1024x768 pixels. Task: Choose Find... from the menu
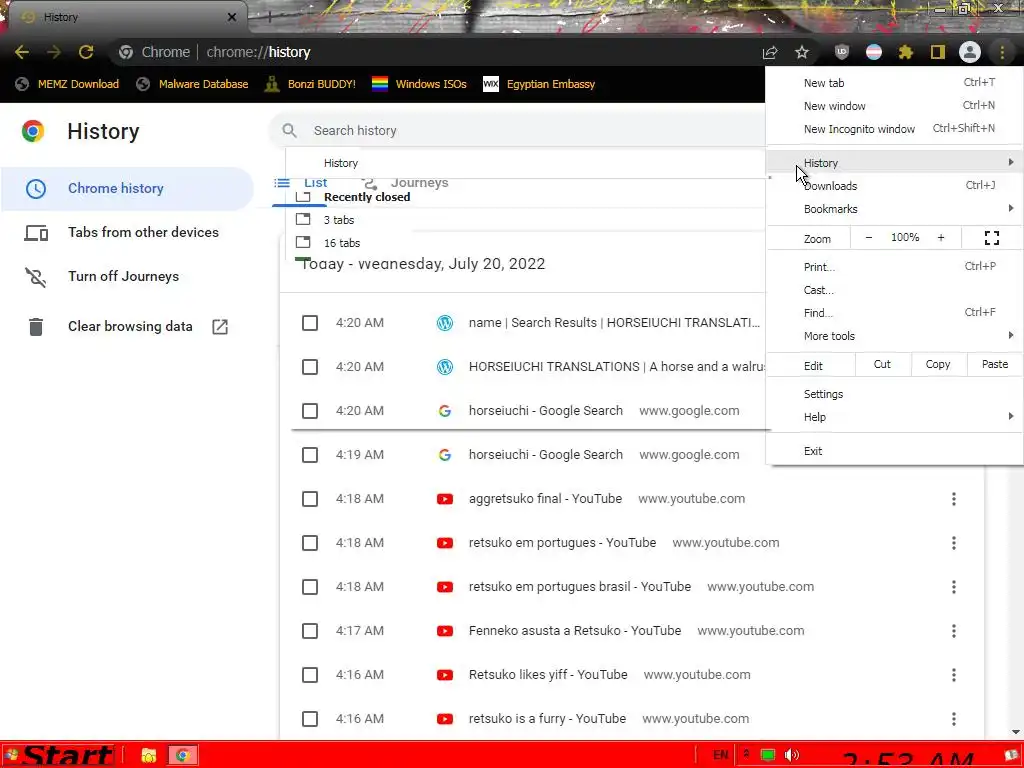pyautogui.click(x=895, y=313)
